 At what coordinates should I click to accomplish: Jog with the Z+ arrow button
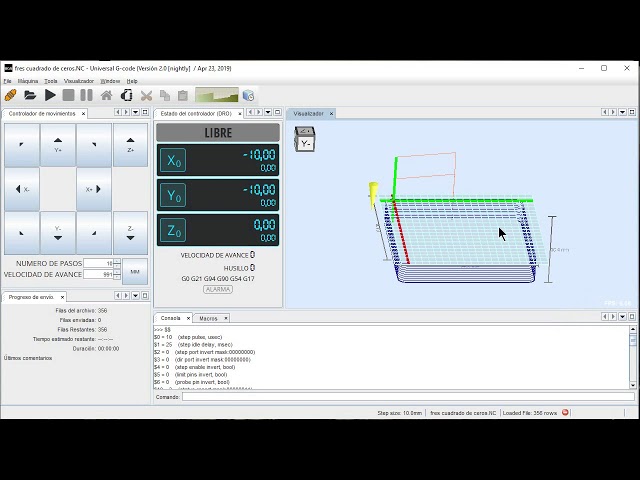pos(130,145)
